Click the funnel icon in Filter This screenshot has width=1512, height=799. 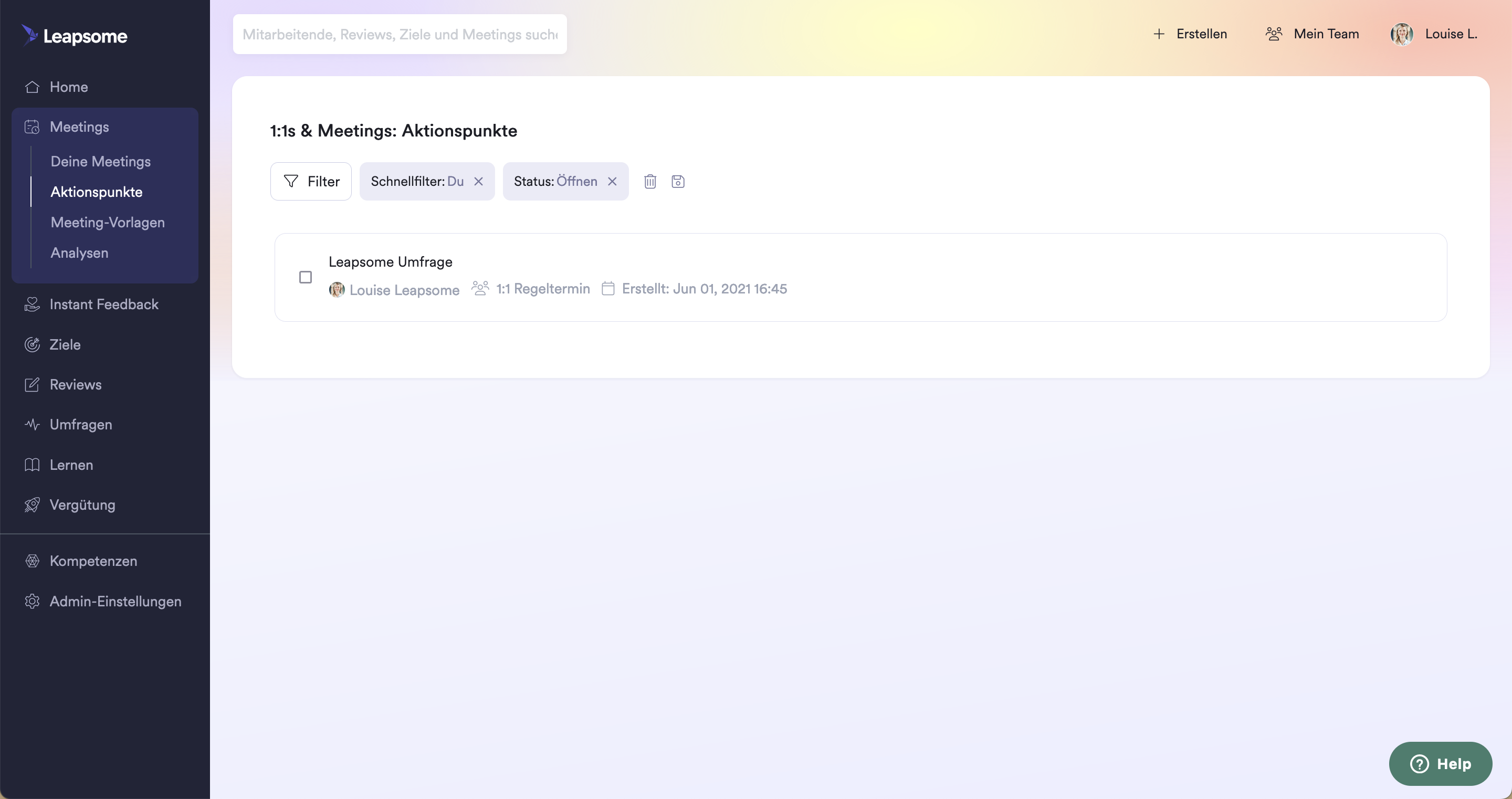click(291, 182)
